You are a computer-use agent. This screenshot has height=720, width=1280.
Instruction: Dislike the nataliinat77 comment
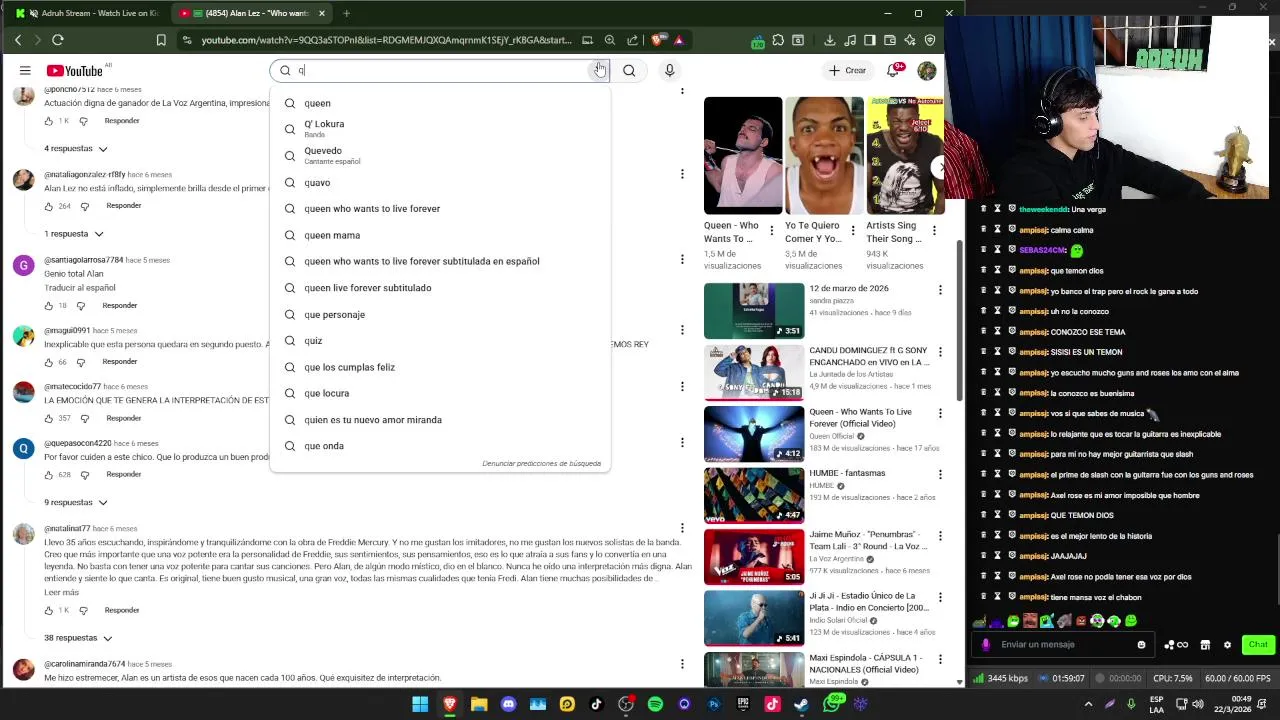[x=83, y=610]
